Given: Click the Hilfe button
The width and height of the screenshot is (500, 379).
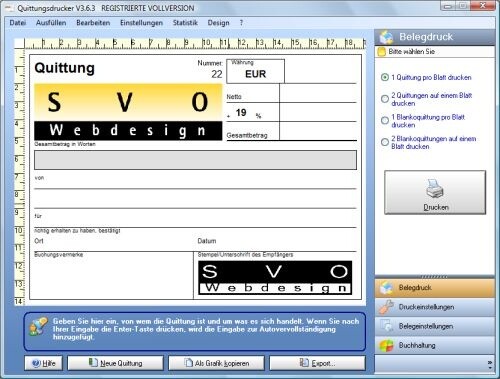Looking at the screenshot, I should click(x=44, y=363).
